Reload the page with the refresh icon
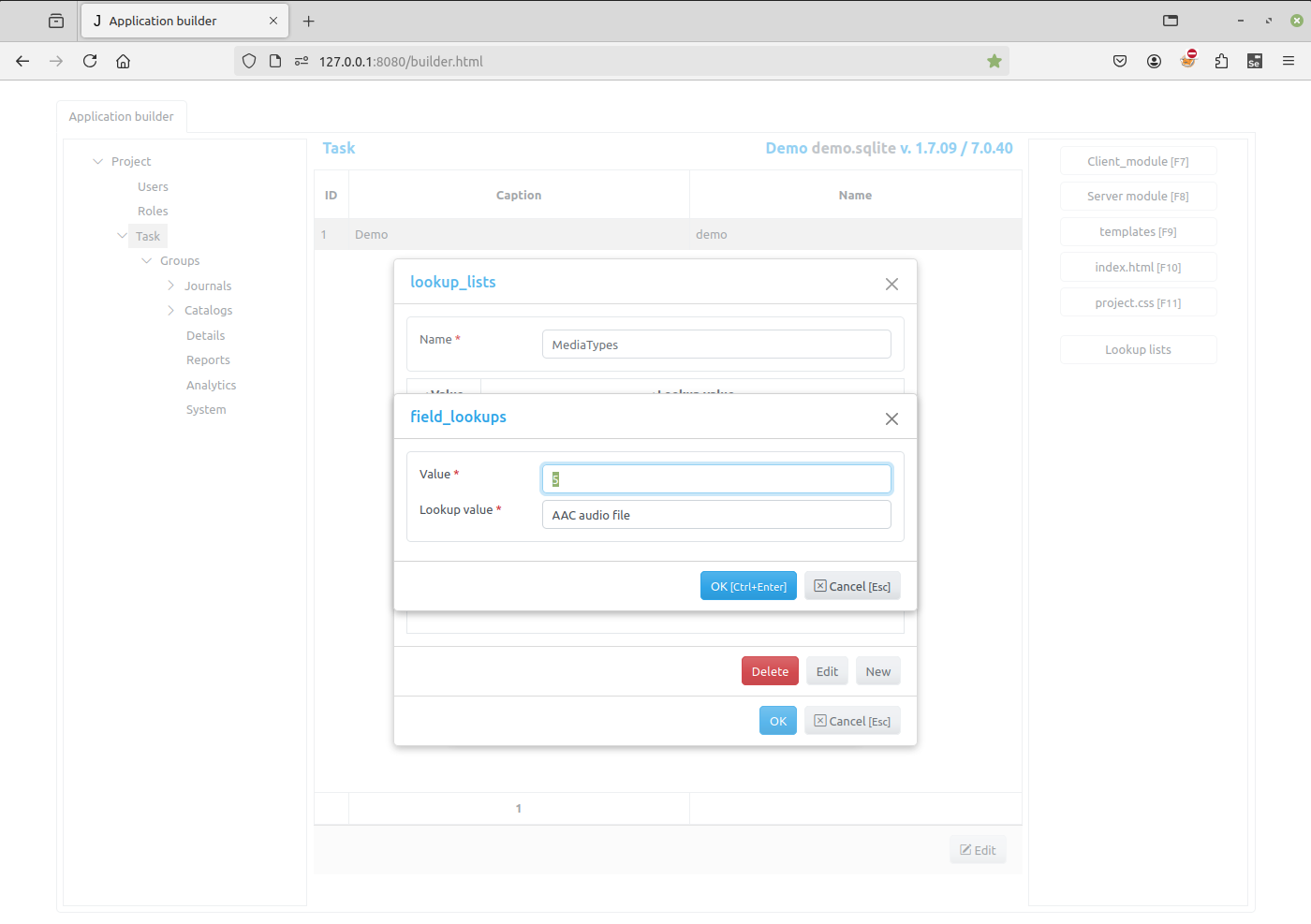This screenshot has height=924, width=1311. point(90,61)
